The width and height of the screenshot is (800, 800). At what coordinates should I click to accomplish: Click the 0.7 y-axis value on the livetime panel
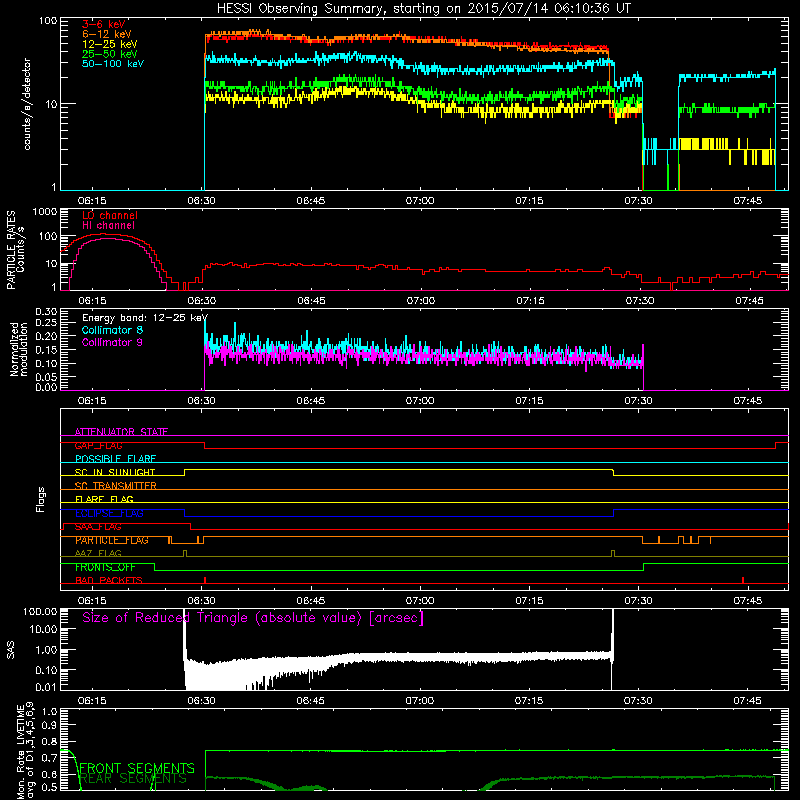click(49, 758)
